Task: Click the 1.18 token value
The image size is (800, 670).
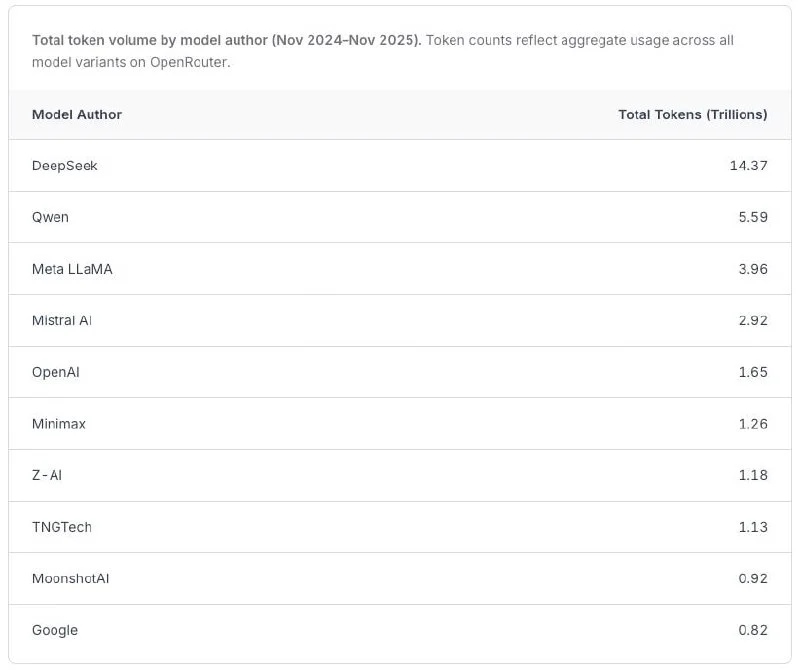Action: pos(752,475)
